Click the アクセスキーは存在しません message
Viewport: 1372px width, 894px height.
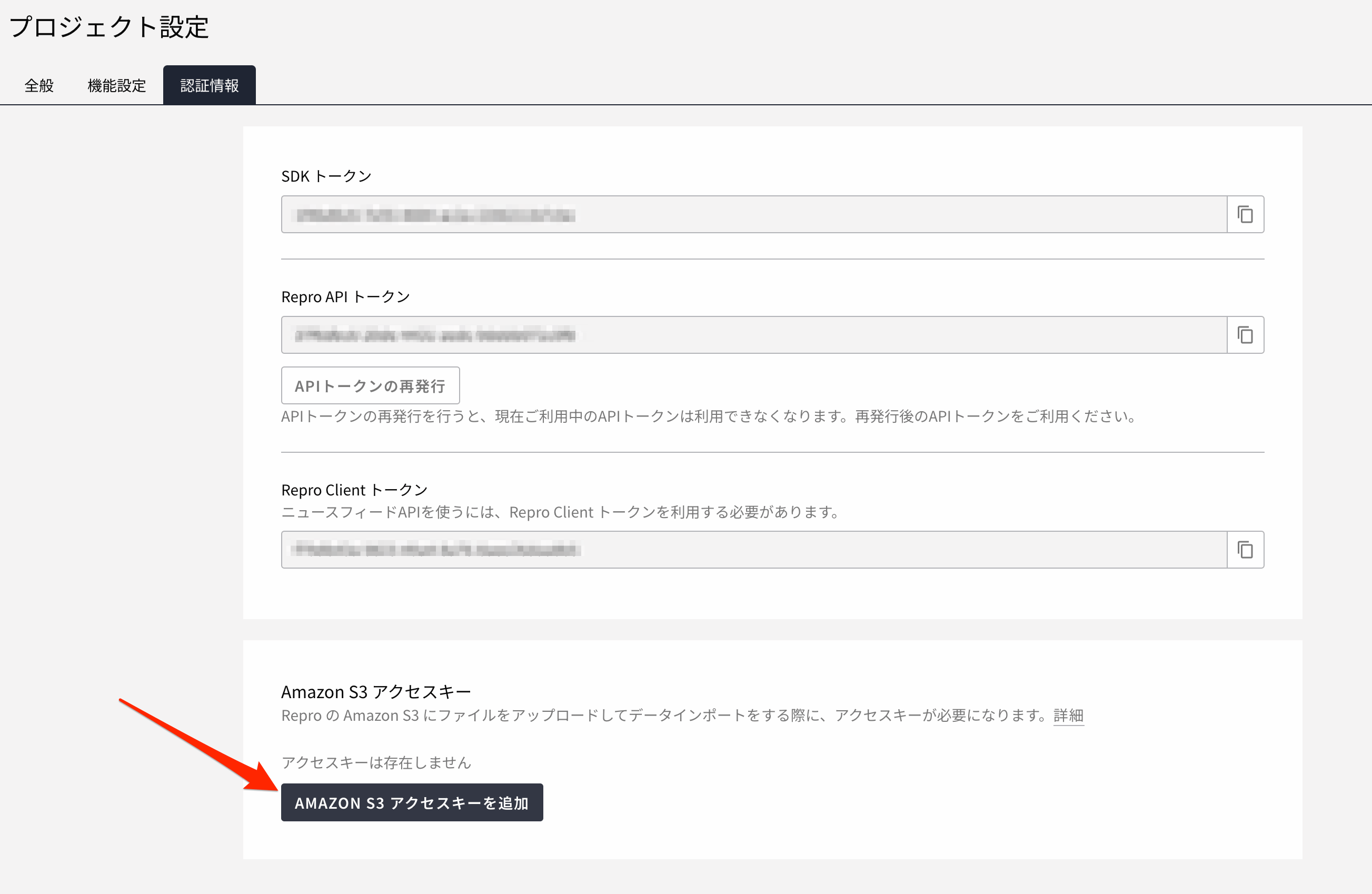click(376, 762)
